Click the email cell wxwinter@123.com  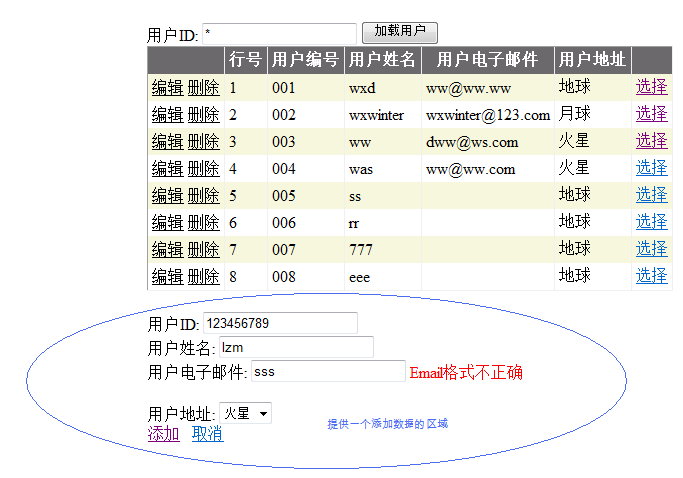tap(488, 115)
